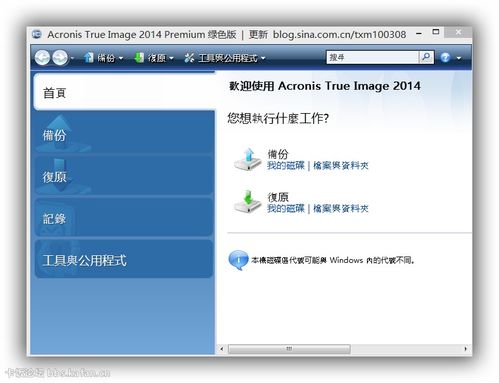Click the 歡迎使用 Acronis True Image 2014 heading
Screen dimensions: 499x383
(x=325, y=86)
